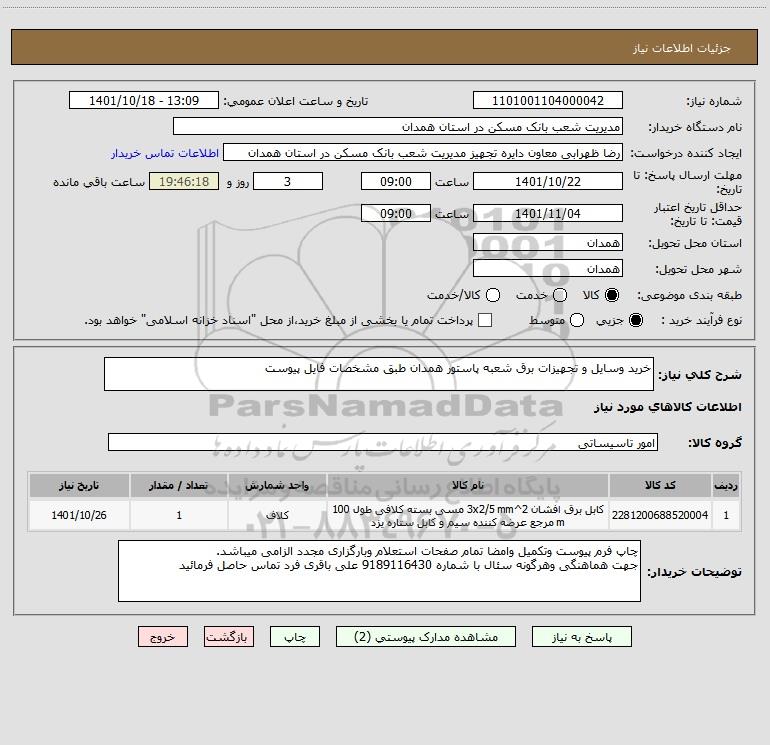The width and height of the screenshot is (770, 745).
Task: Click the تاریخ نیاز column header
Action: click(79, 485)
